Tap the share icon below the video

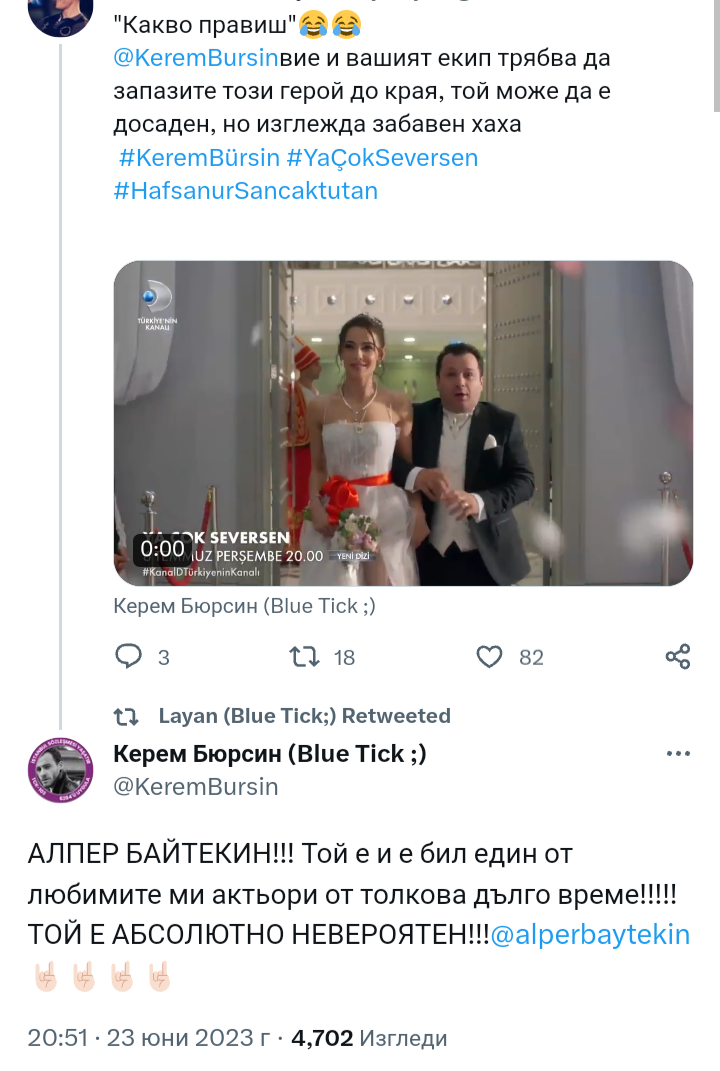pos(678,656)
